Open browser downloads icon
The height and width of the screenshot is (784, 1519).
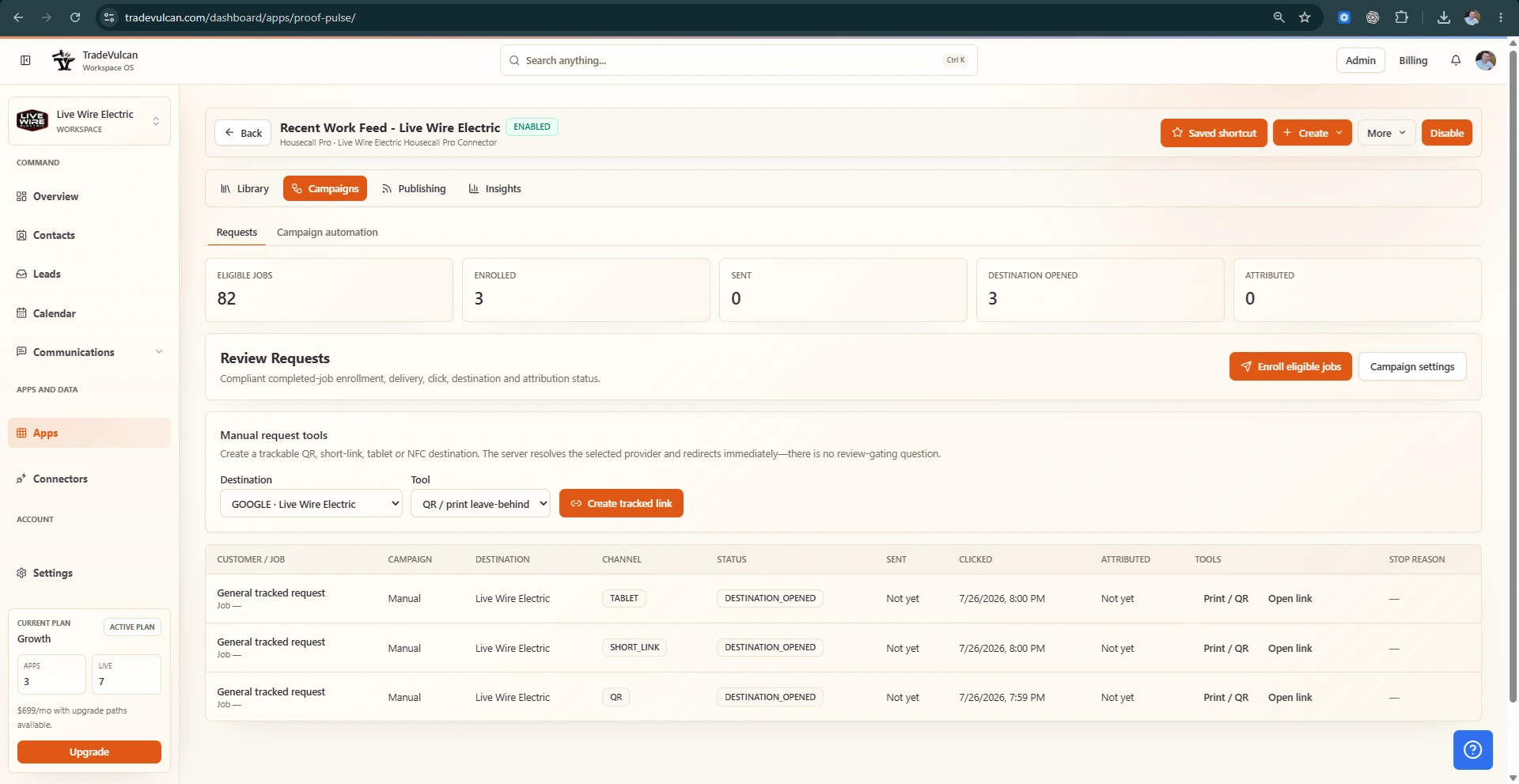tap(1444, 17)
